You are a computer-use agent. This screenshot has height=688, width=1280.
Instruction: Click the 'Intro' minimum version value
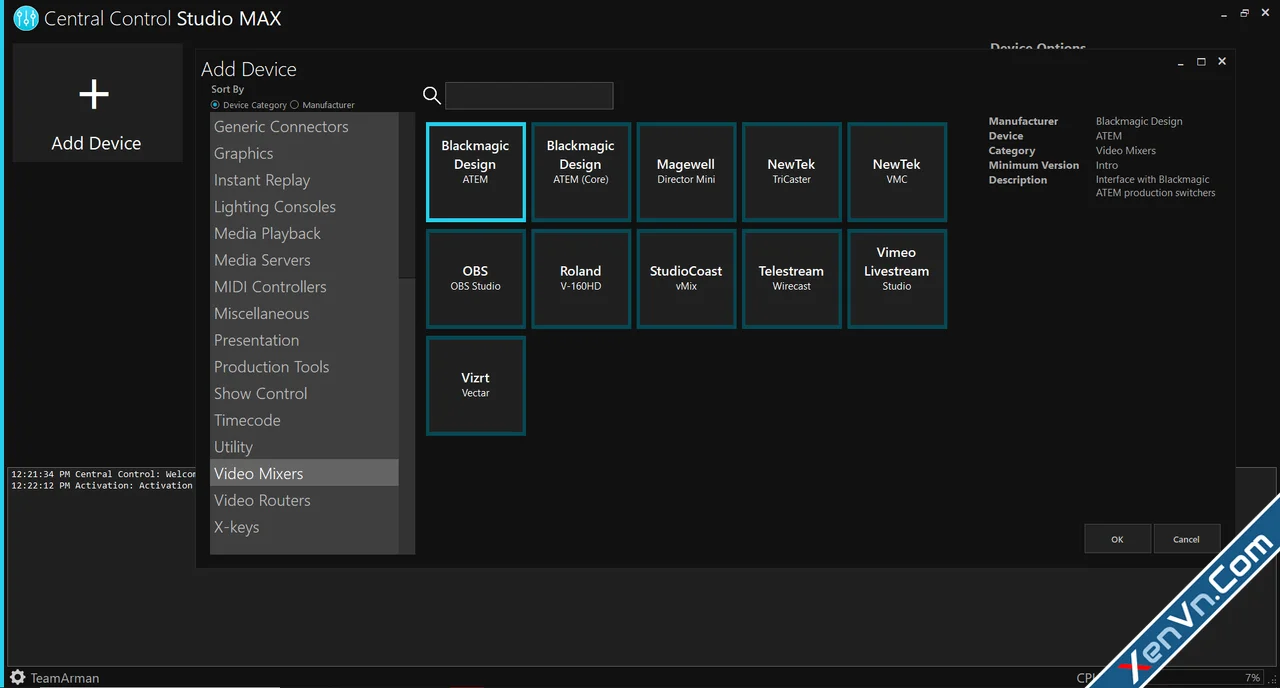[1107, 165]
